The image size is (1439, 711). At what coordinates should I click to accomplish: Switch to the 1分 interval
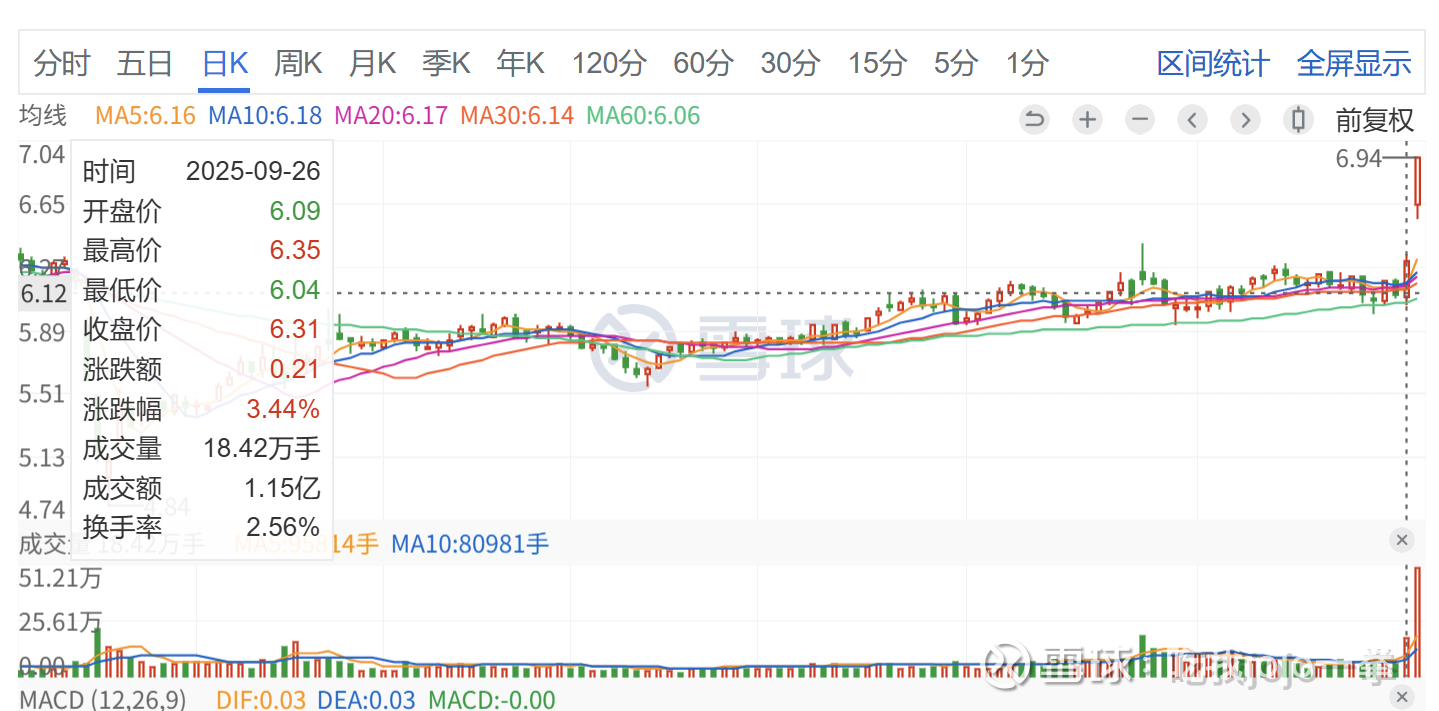tap(1027, 64)
